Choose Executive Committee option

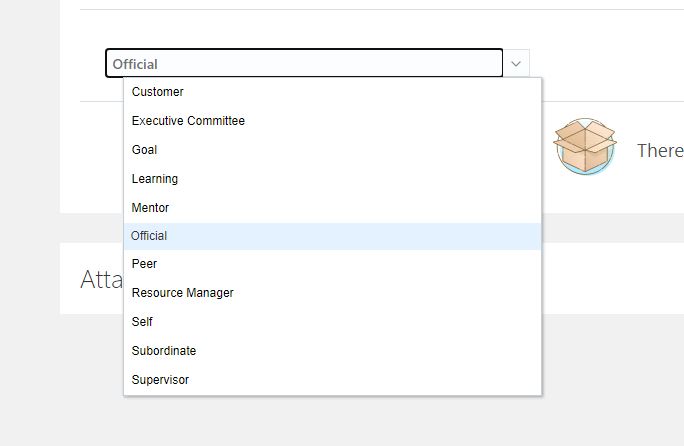(x=332, y=121)
